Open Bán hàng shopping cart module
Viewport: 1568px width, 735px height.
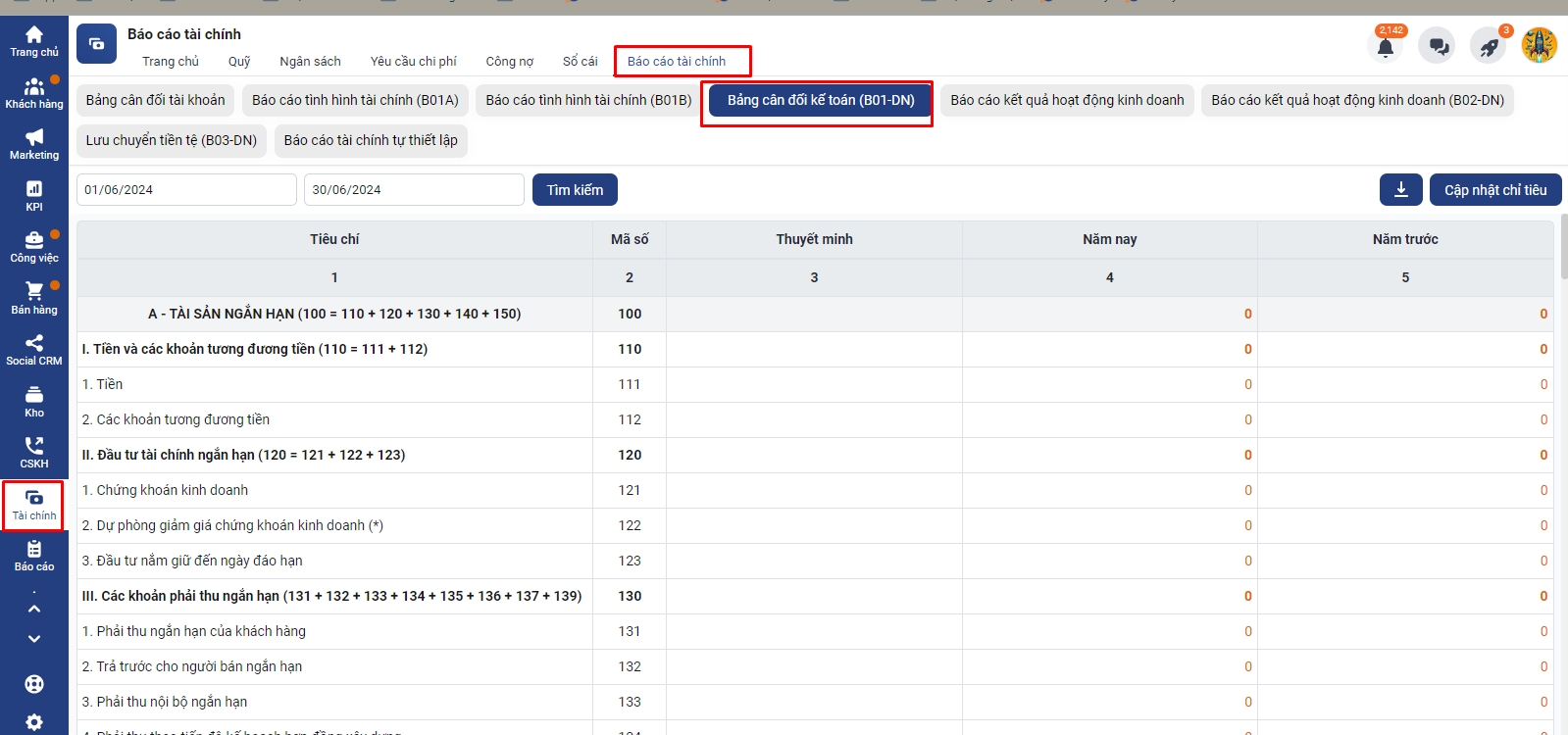[34, 298]
